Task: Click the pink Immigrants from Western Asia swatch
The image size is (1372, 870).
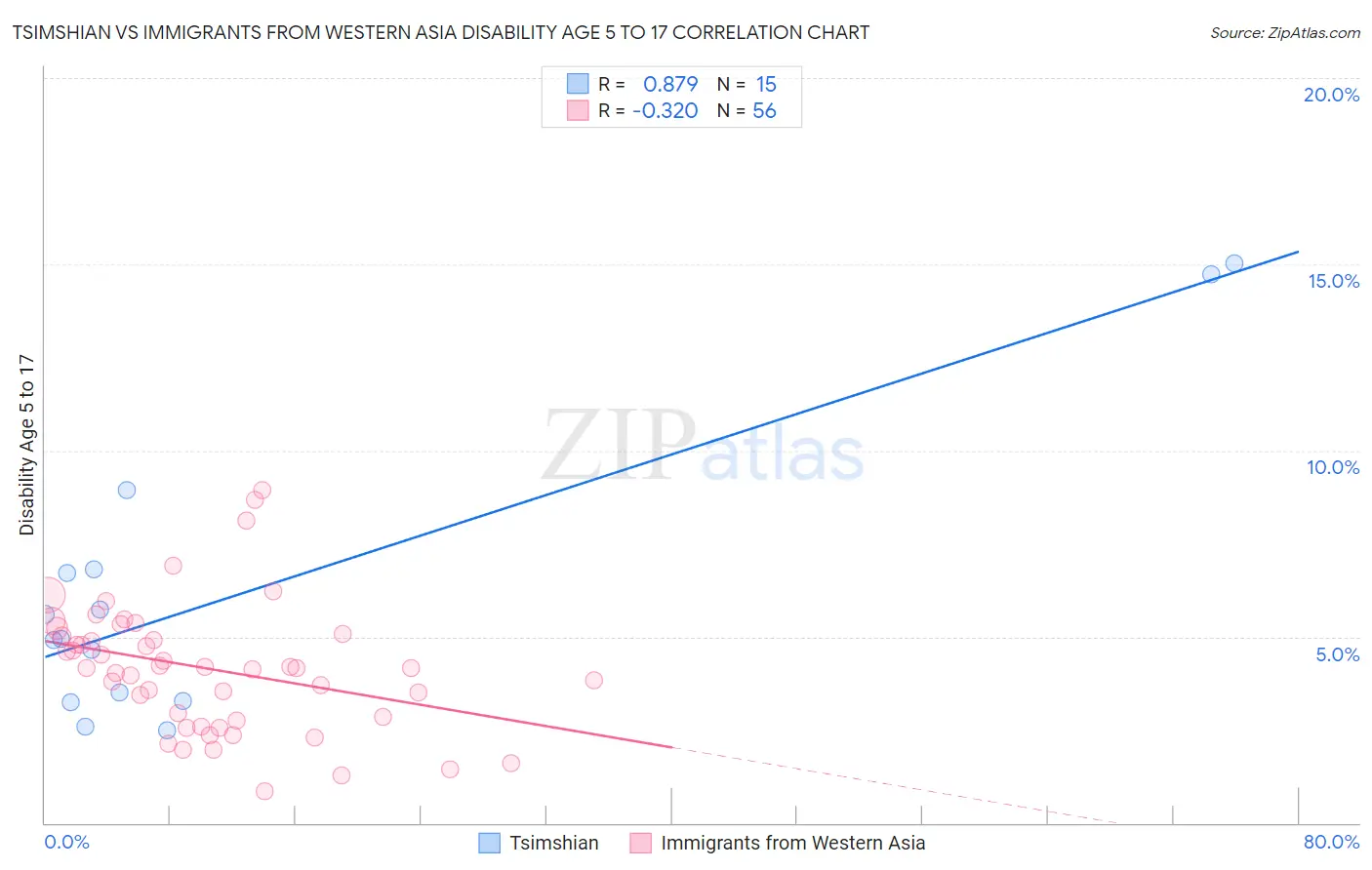Action: click(640, 843)
